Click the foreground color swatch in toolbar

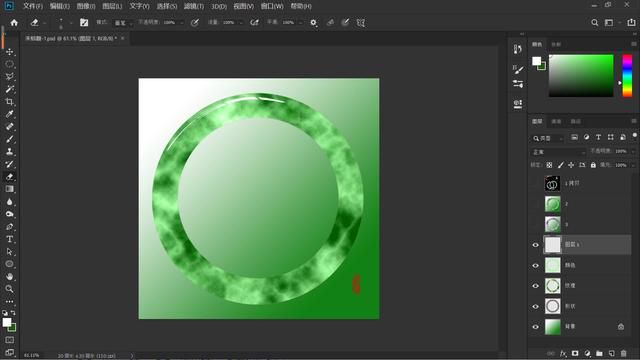pyautogui.click(x=7, y=322)
